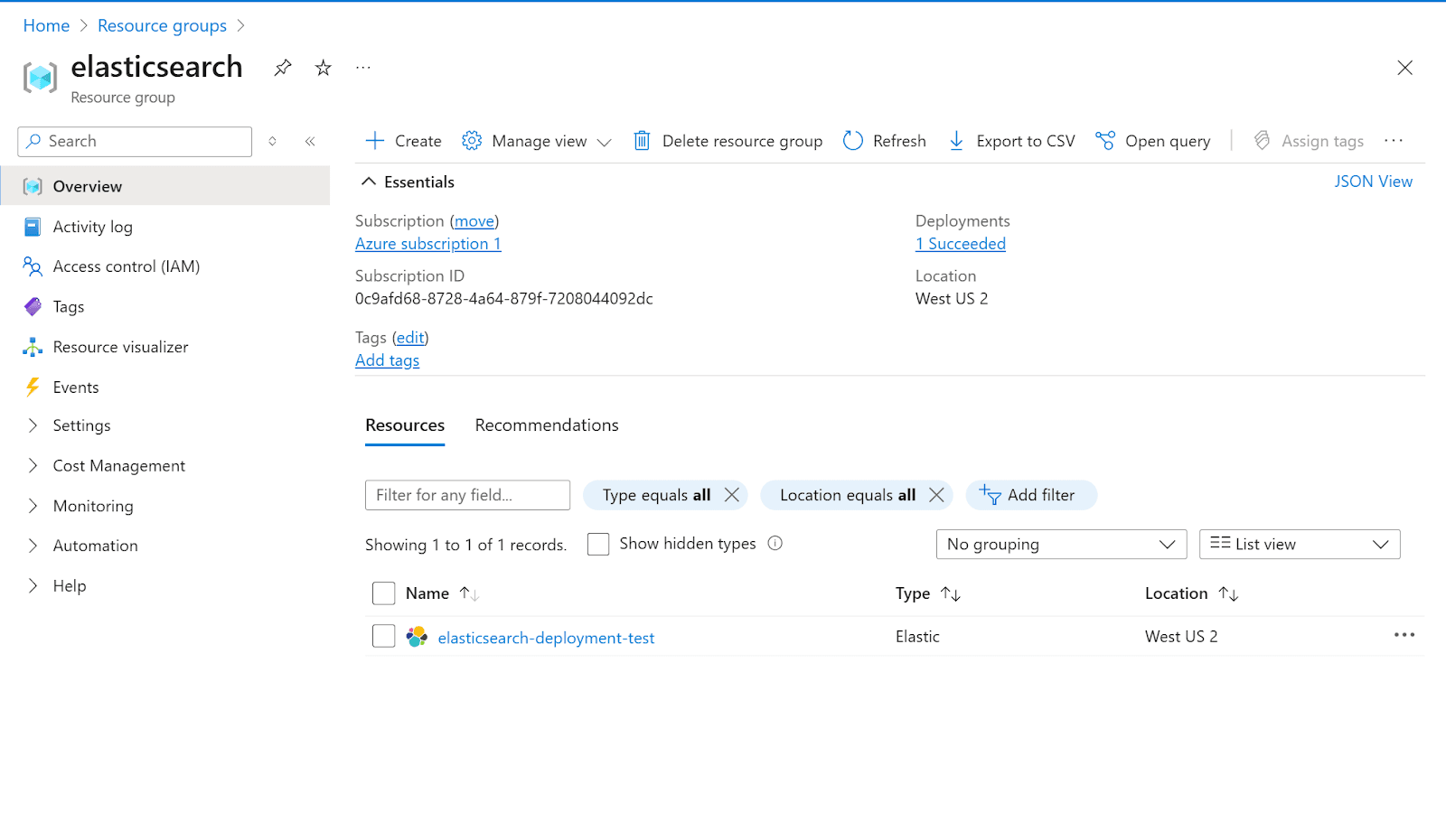Screen dimensions: 1446x840
Task: Open Resource visualizer from sidebar
Action: [120, 347]
